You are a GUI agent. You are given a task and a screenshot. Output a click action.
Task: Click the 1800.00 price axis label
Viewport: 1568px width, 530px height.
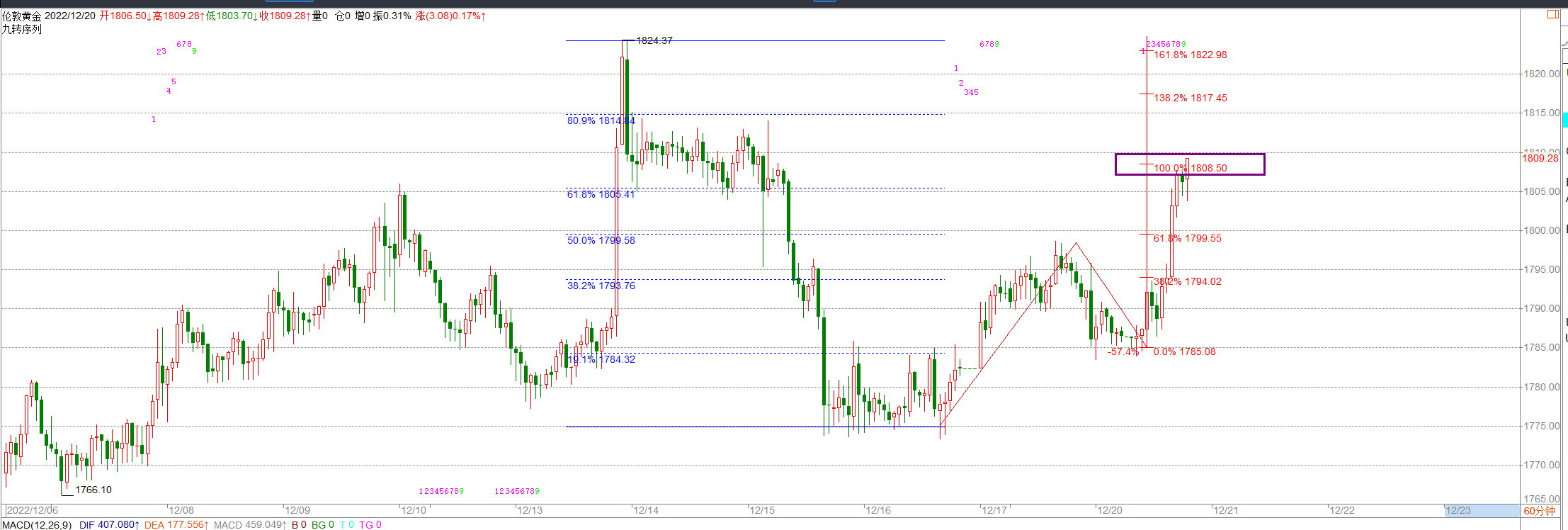point(1542,230)
